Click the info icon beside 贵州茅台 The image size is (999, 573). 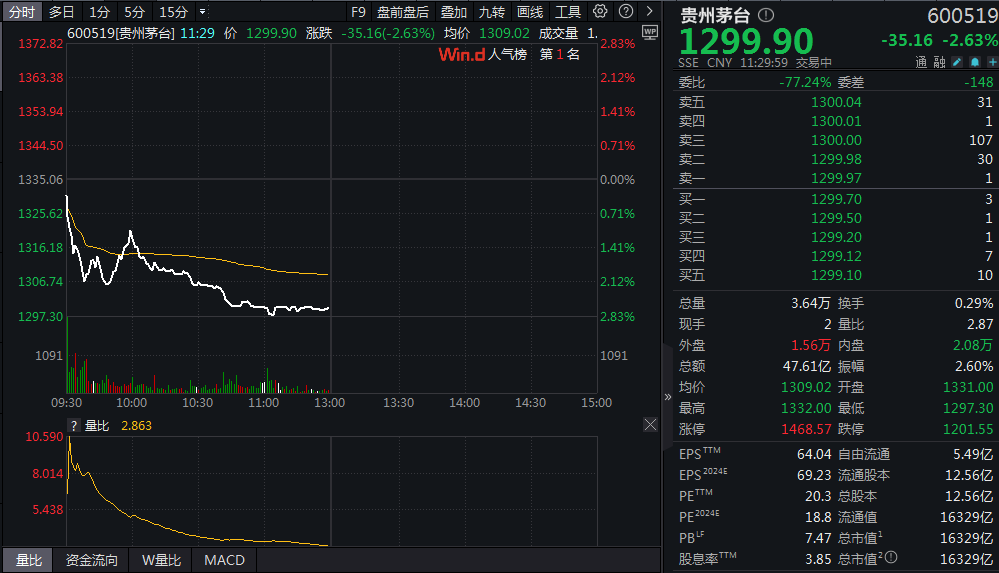(x=766, y=15)
